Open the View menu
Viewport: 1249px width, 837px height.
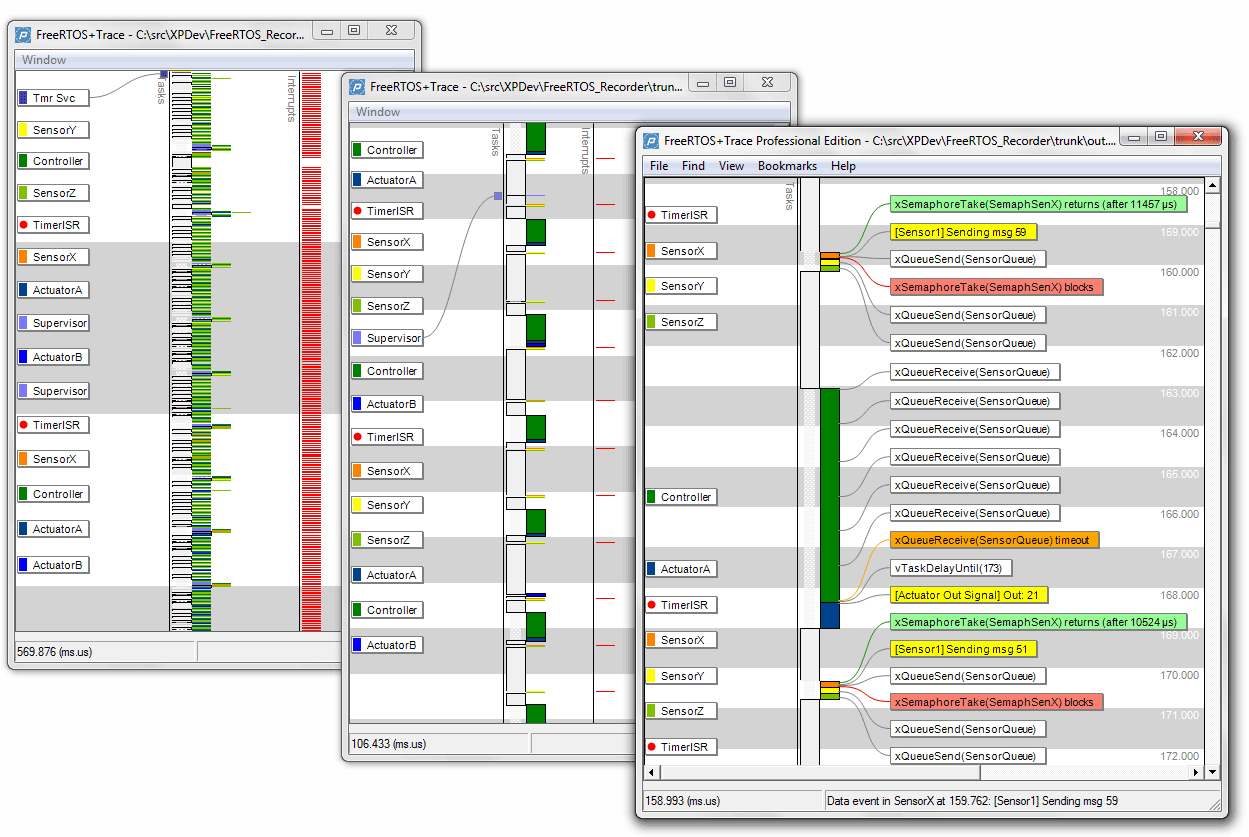pyautogui.click(x=731, y=166)
